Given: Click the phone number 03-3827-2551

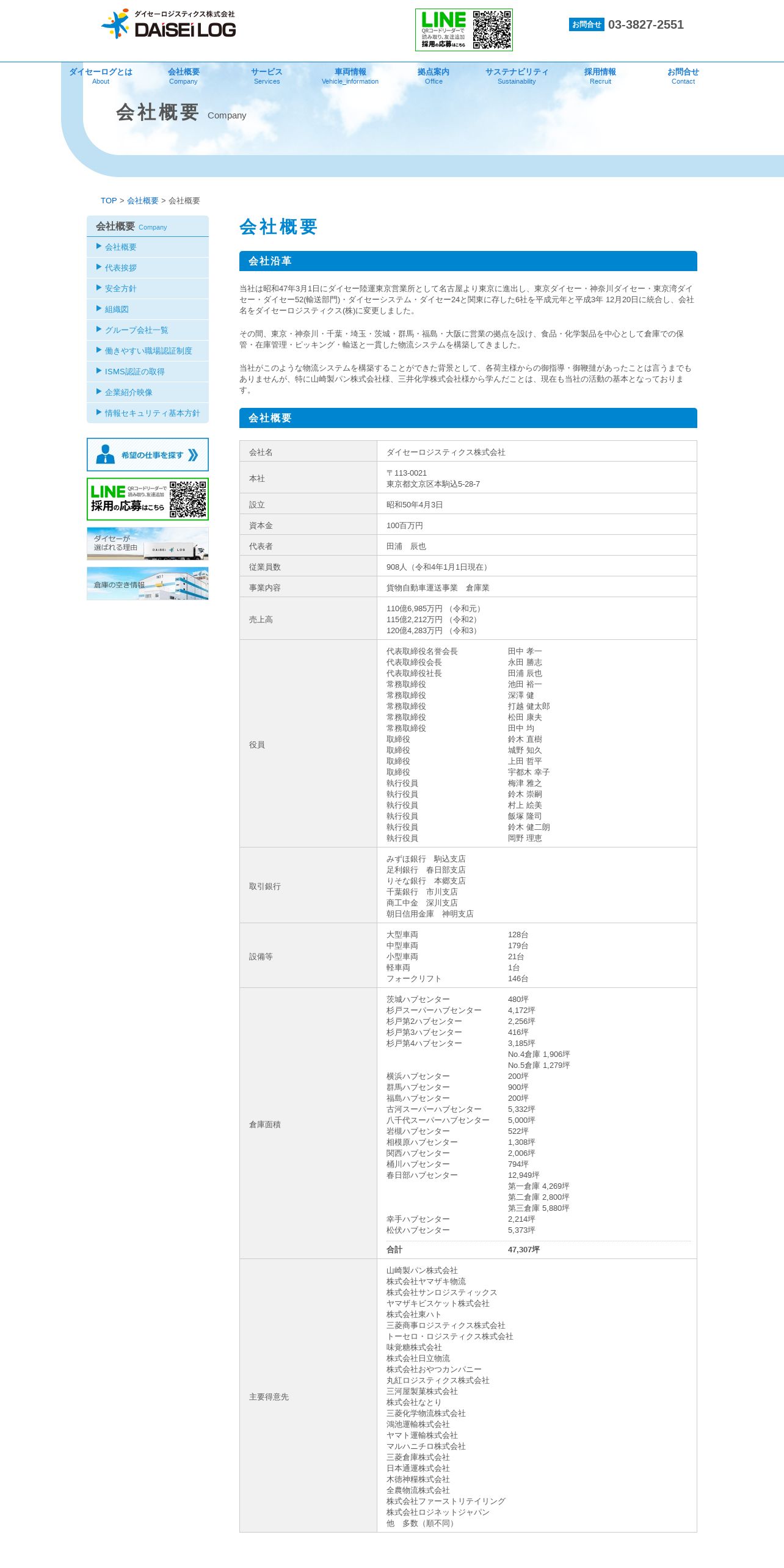Looking at the screenshot, I should [646, 24].
